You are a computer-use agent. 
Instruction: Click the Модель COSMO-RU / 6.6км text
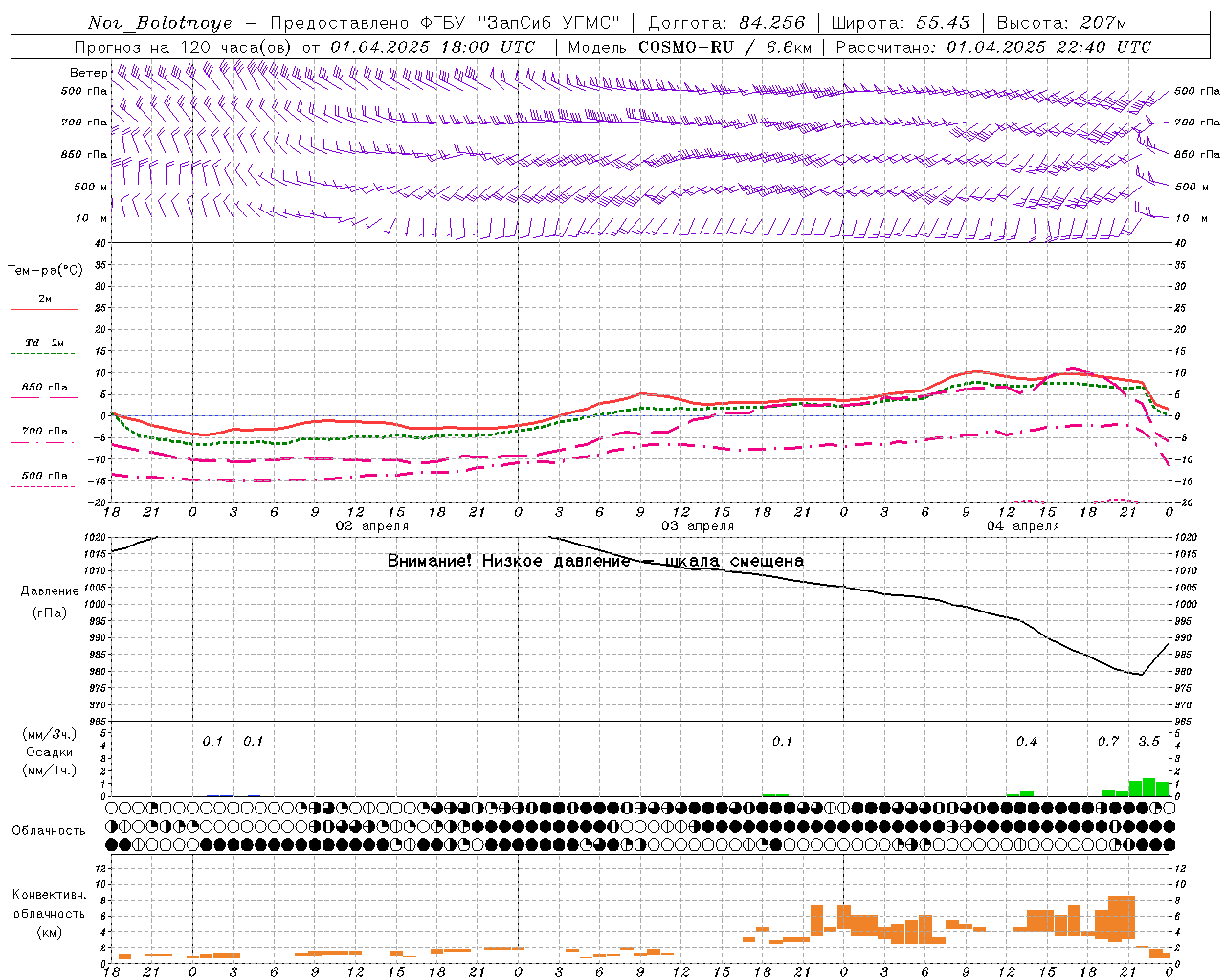coord(689,47)
